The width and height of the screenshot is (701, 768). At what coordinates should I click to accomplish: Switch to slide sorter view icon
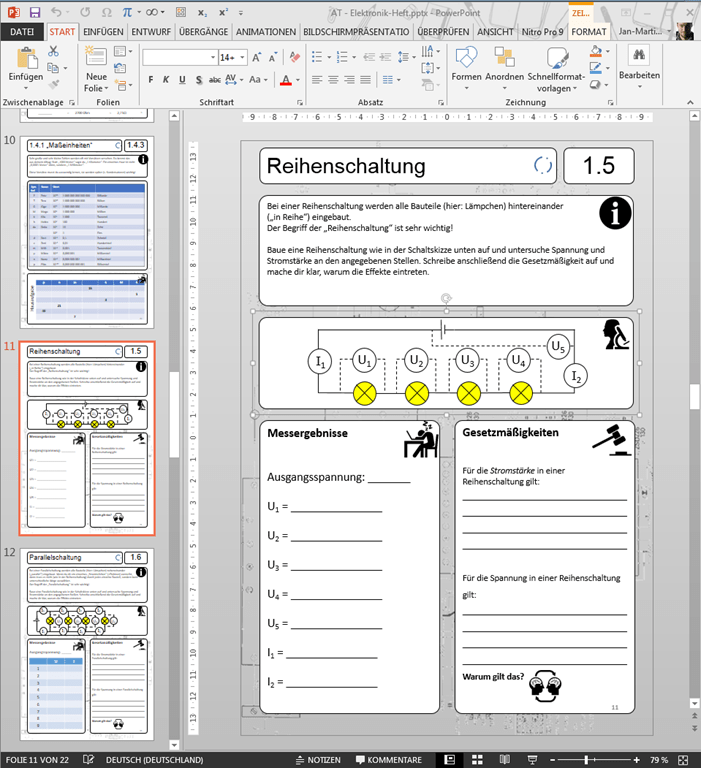point(477,760)
